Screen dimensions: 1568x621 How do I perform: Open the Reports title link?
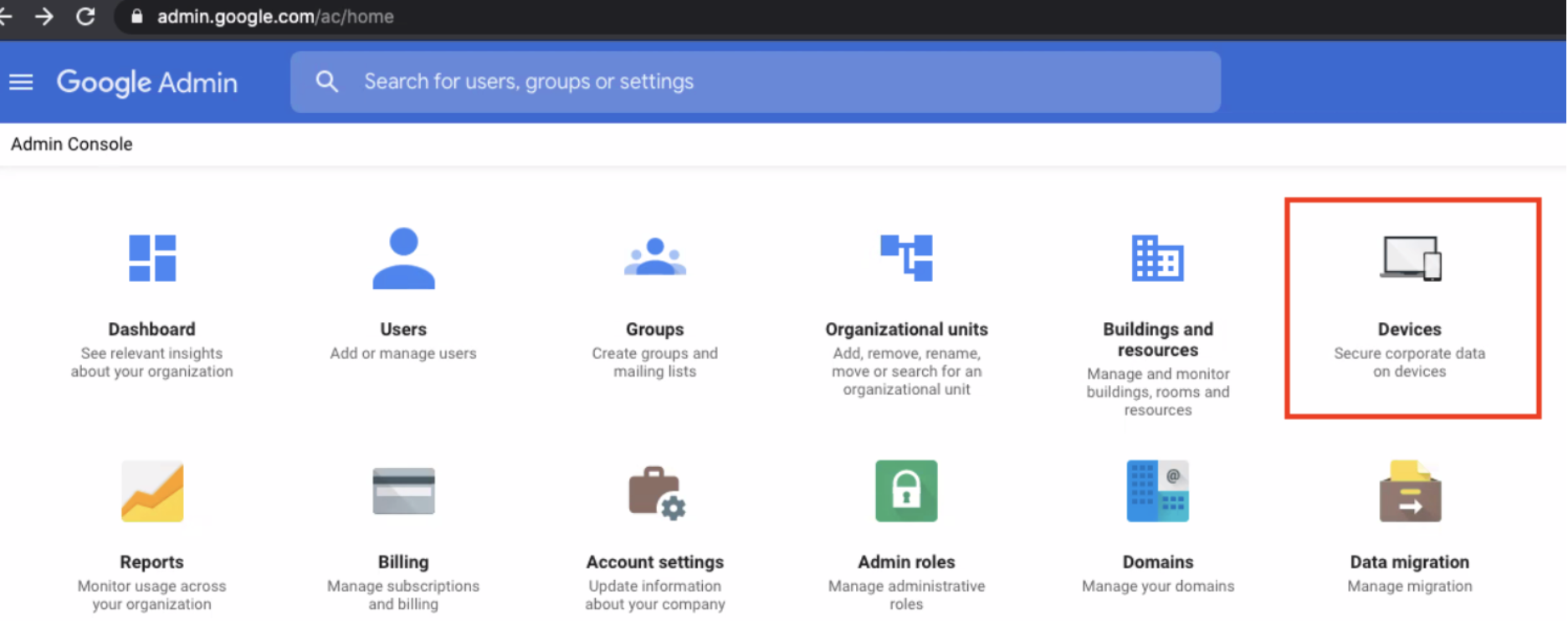tap(152, 562)
